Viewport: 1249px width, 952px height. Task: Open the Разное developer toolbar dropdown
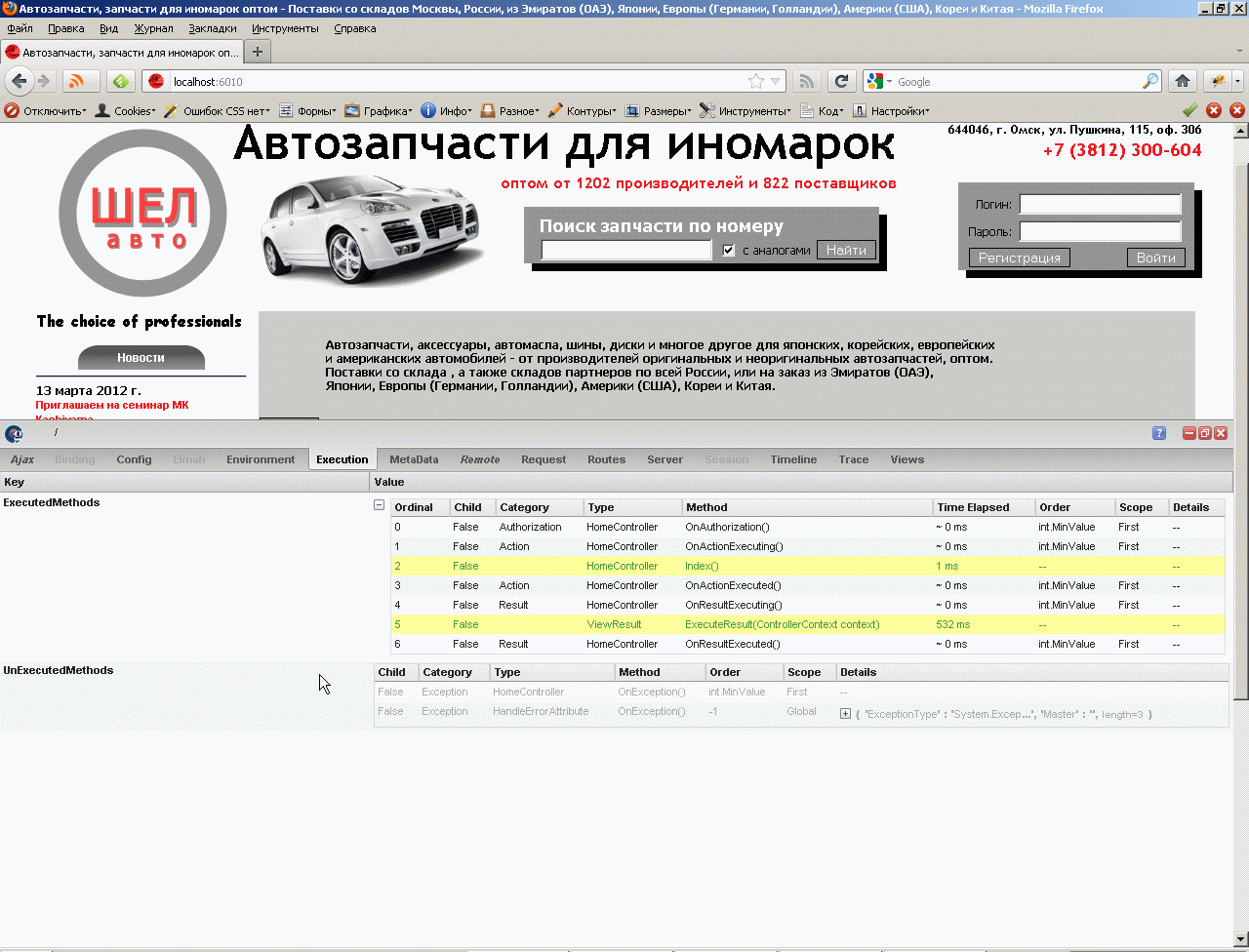509,111
